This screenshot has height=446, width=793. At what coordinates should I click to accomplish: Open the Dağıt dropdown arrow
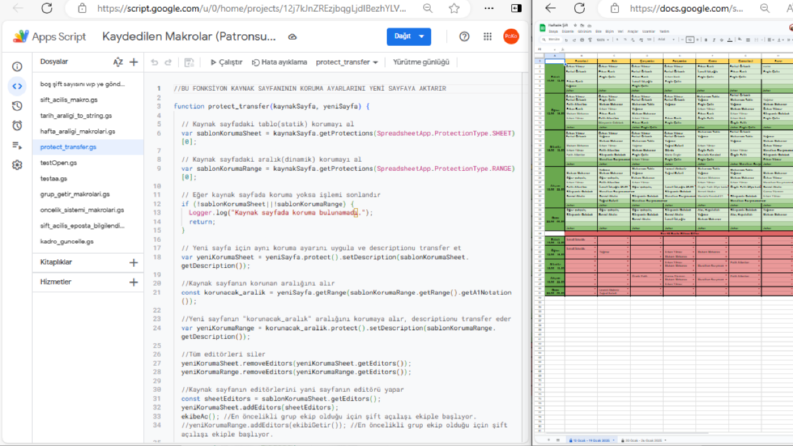tap(422, 36)
